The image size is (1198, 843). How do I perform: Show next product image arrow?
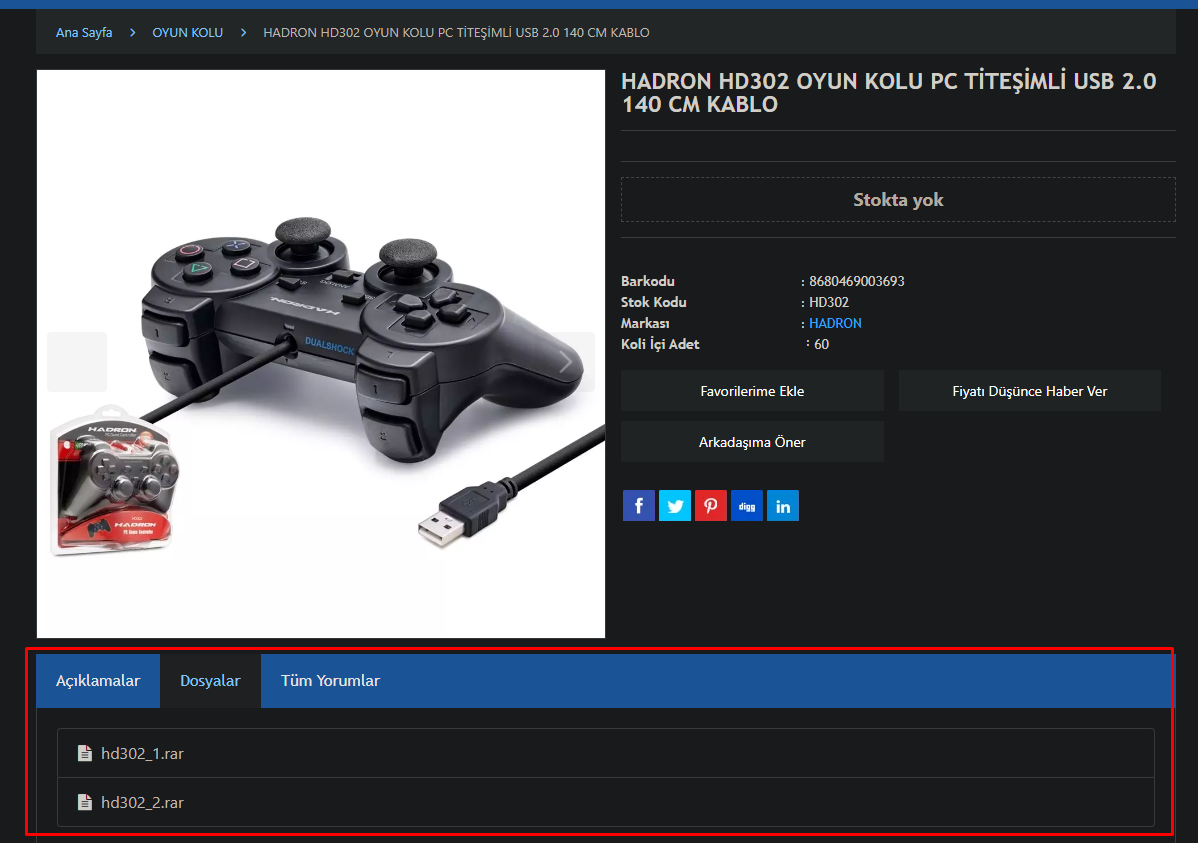point(565,362)
